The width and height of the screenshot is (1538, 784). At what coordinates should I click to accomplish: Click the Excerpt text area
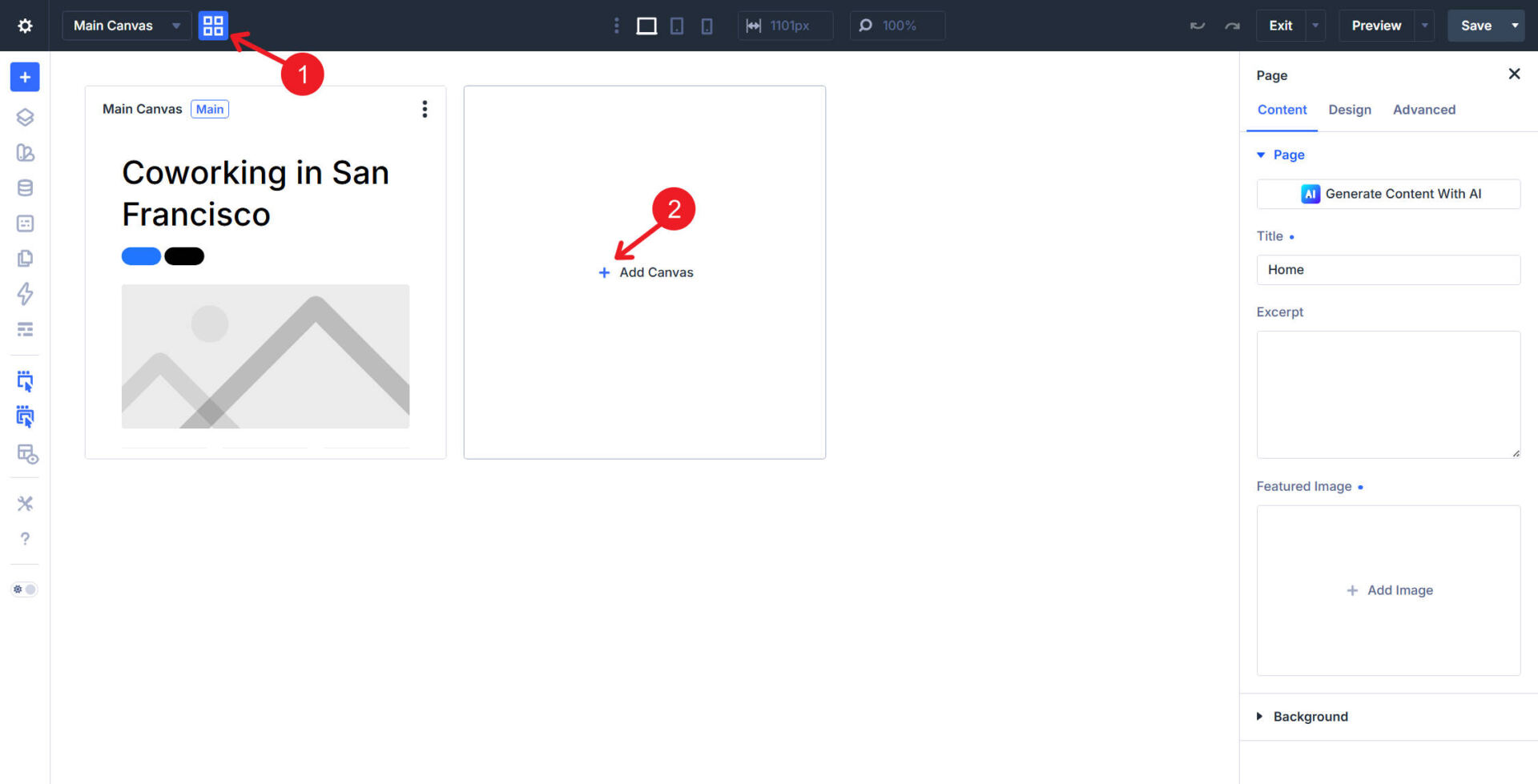click(1388, 395)
